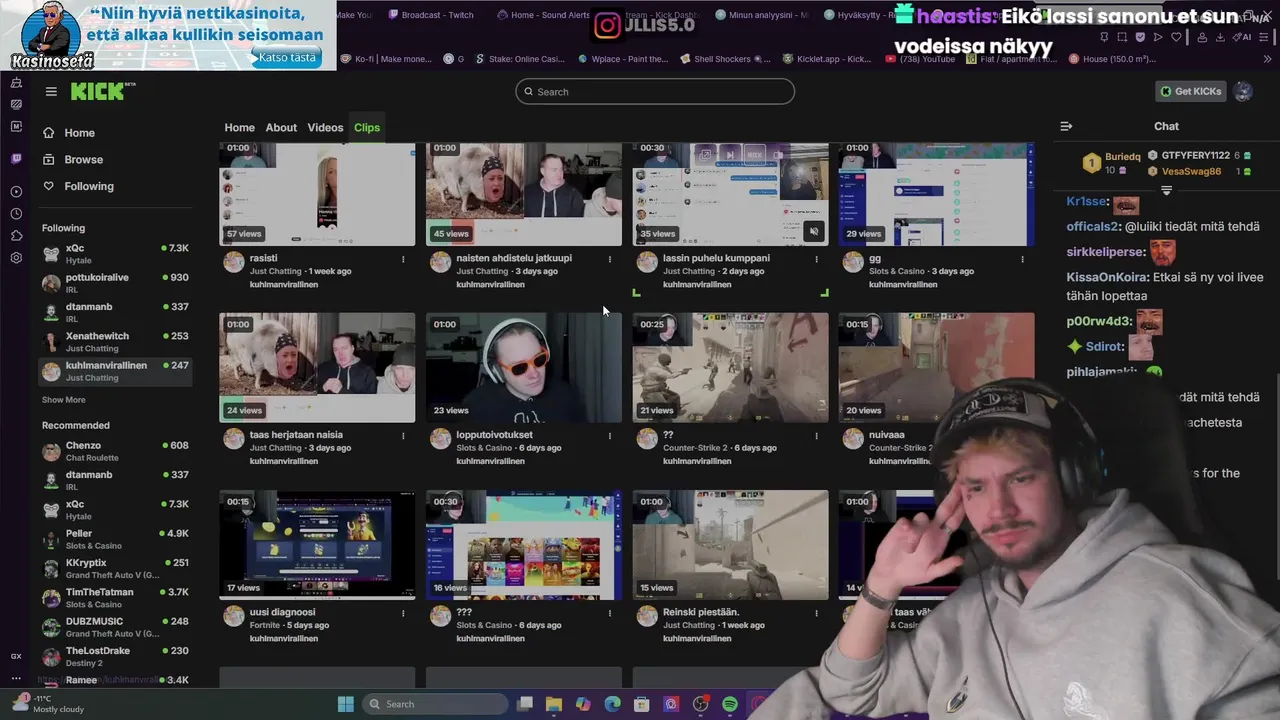
Task: Open the Opera sidebar history clock icon
Action: pos(16,214)
